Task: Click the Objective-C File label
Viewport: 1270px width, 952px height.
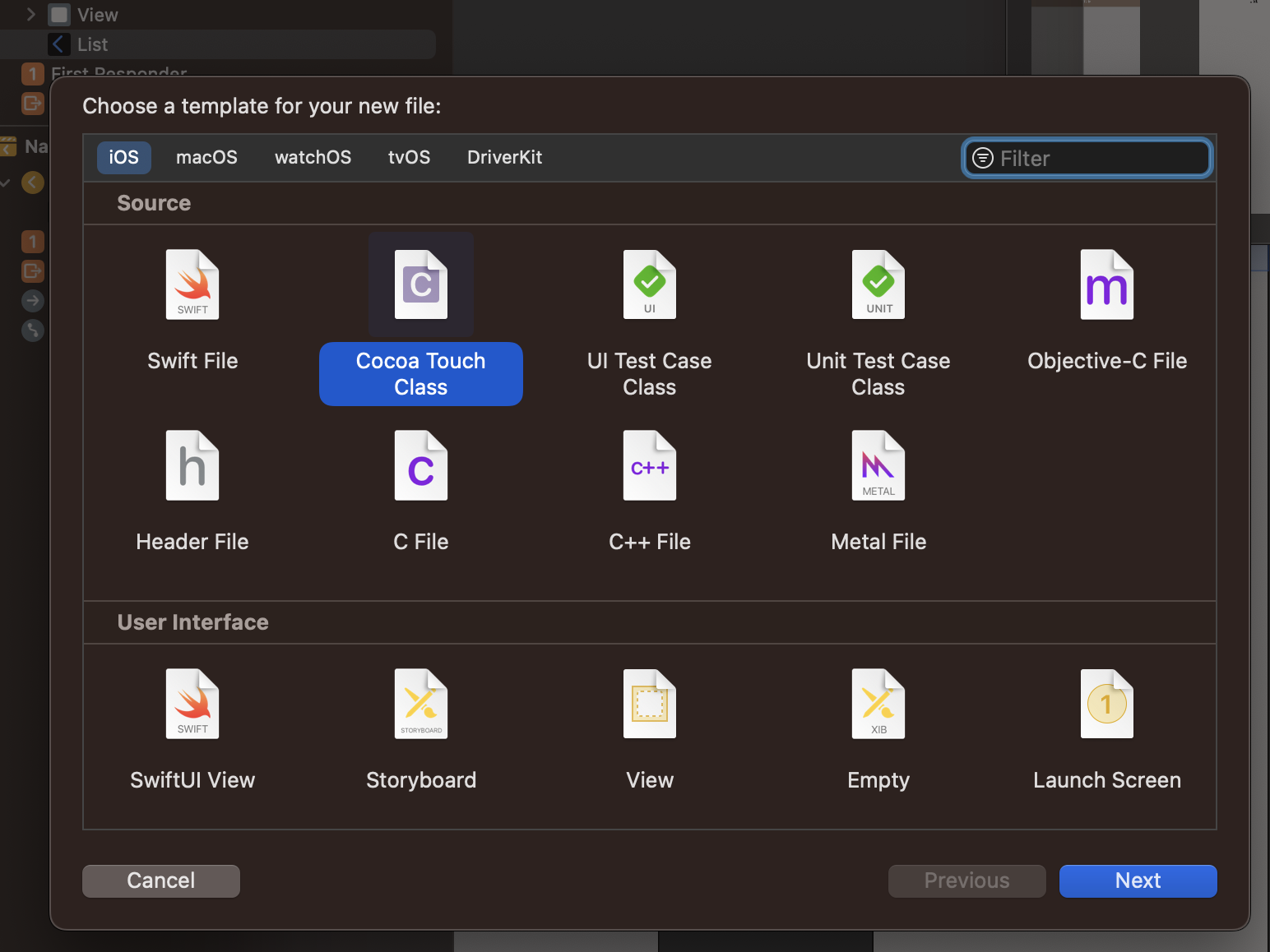Action: tap(1107, 361)
